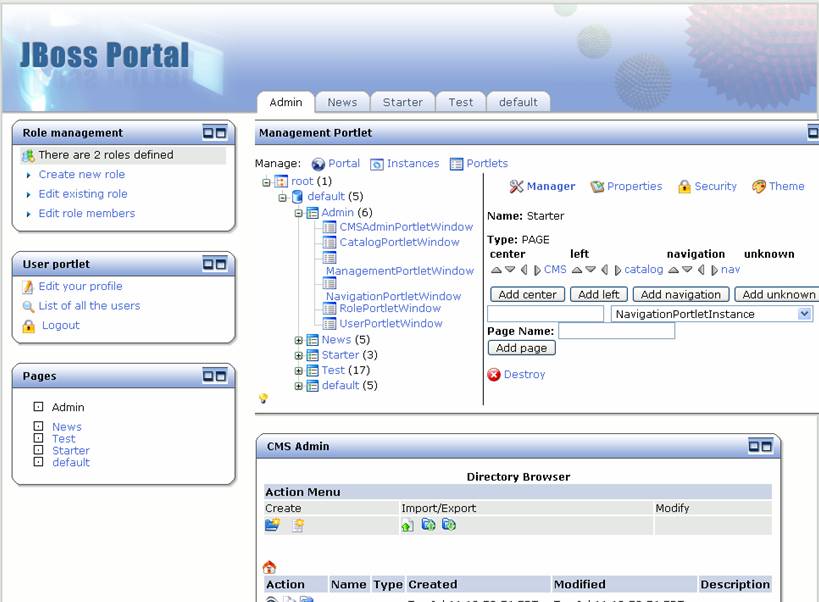This screenshot has height=602, width=819.
Task: Click the Add navigation button
Action: point(681,294)
